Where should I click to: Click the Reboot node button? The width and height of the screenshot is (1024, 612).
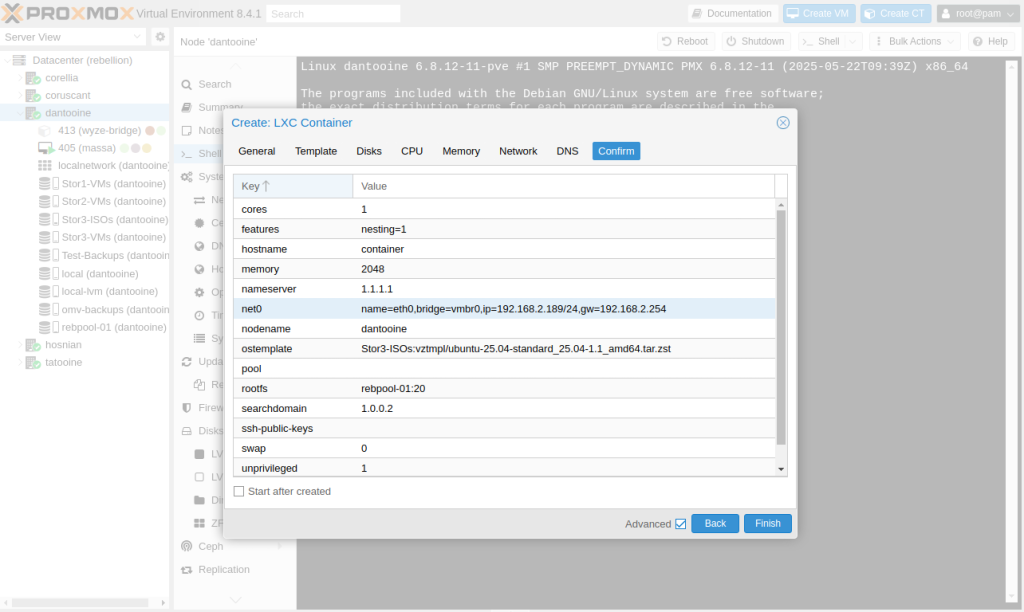[x=686, y=41]
